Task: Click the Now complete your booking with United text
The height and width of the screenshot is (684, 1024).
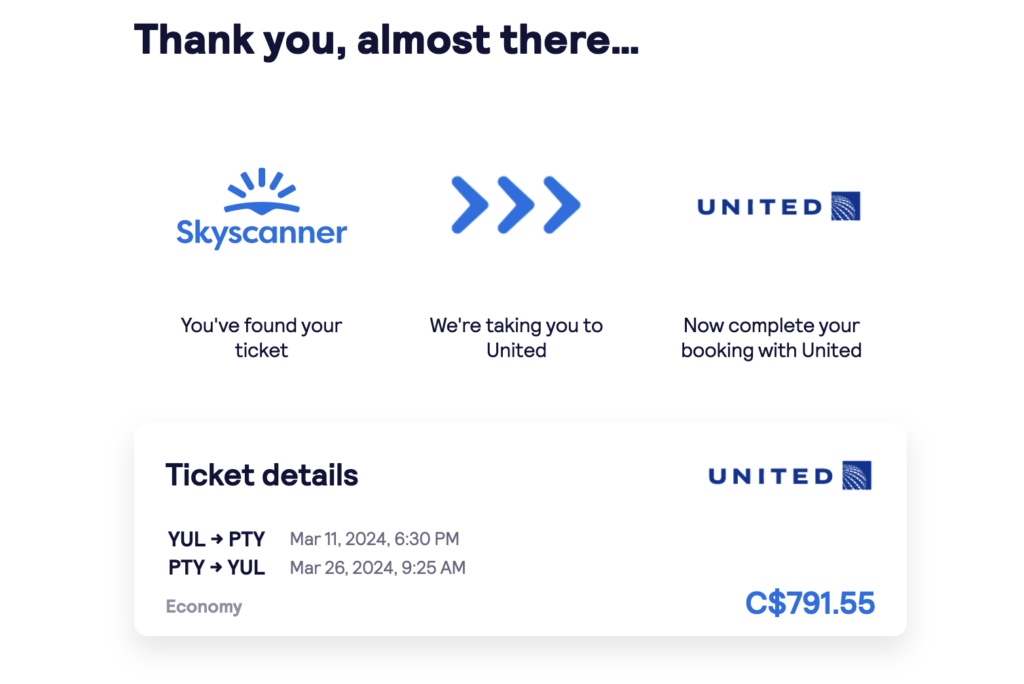Action: (x=771, y=338)
